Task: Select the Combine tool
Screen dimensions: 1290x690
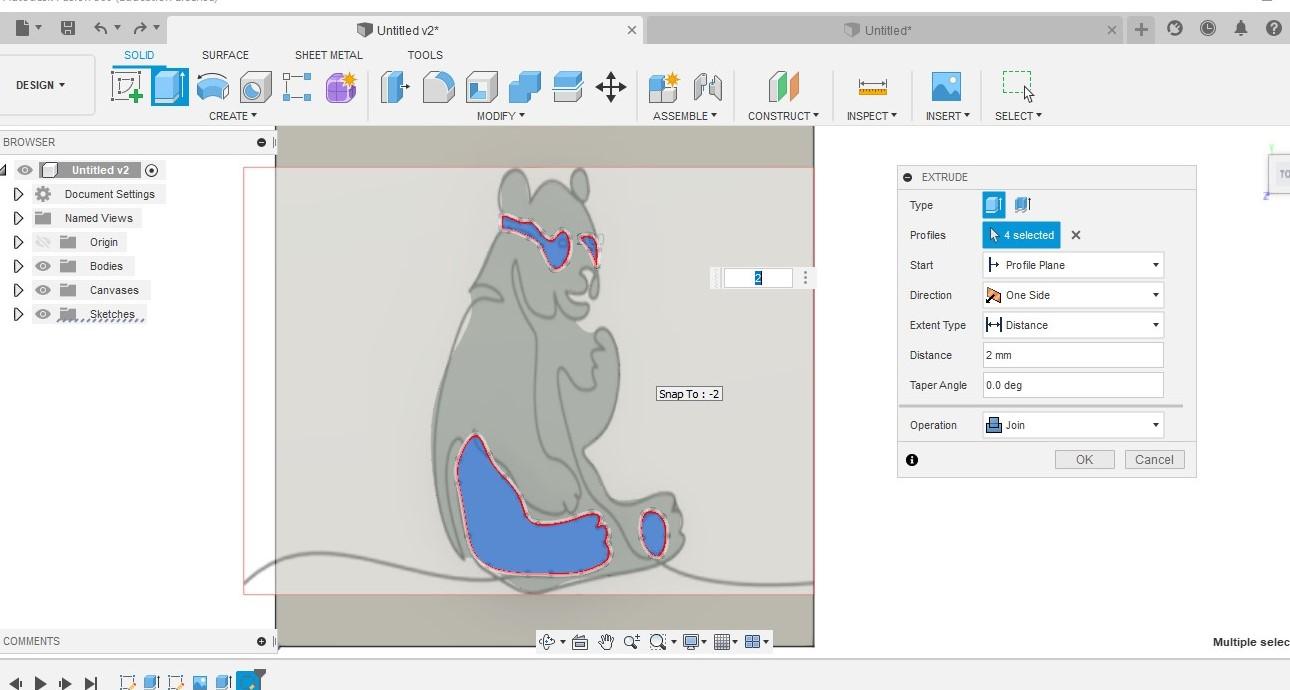Action: pos(524,87)
